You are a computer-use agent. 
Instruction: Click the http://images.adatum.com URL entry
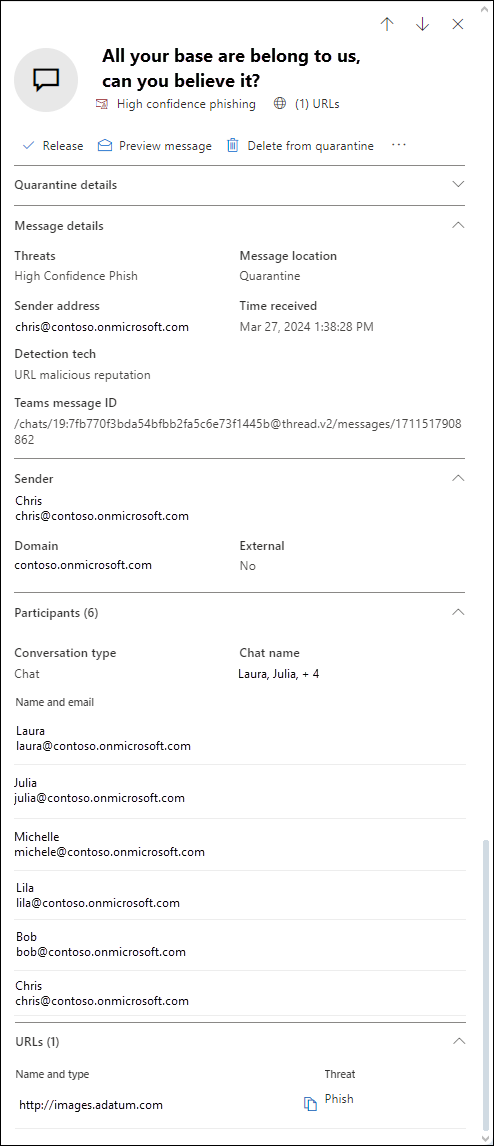pos(91,1104)
